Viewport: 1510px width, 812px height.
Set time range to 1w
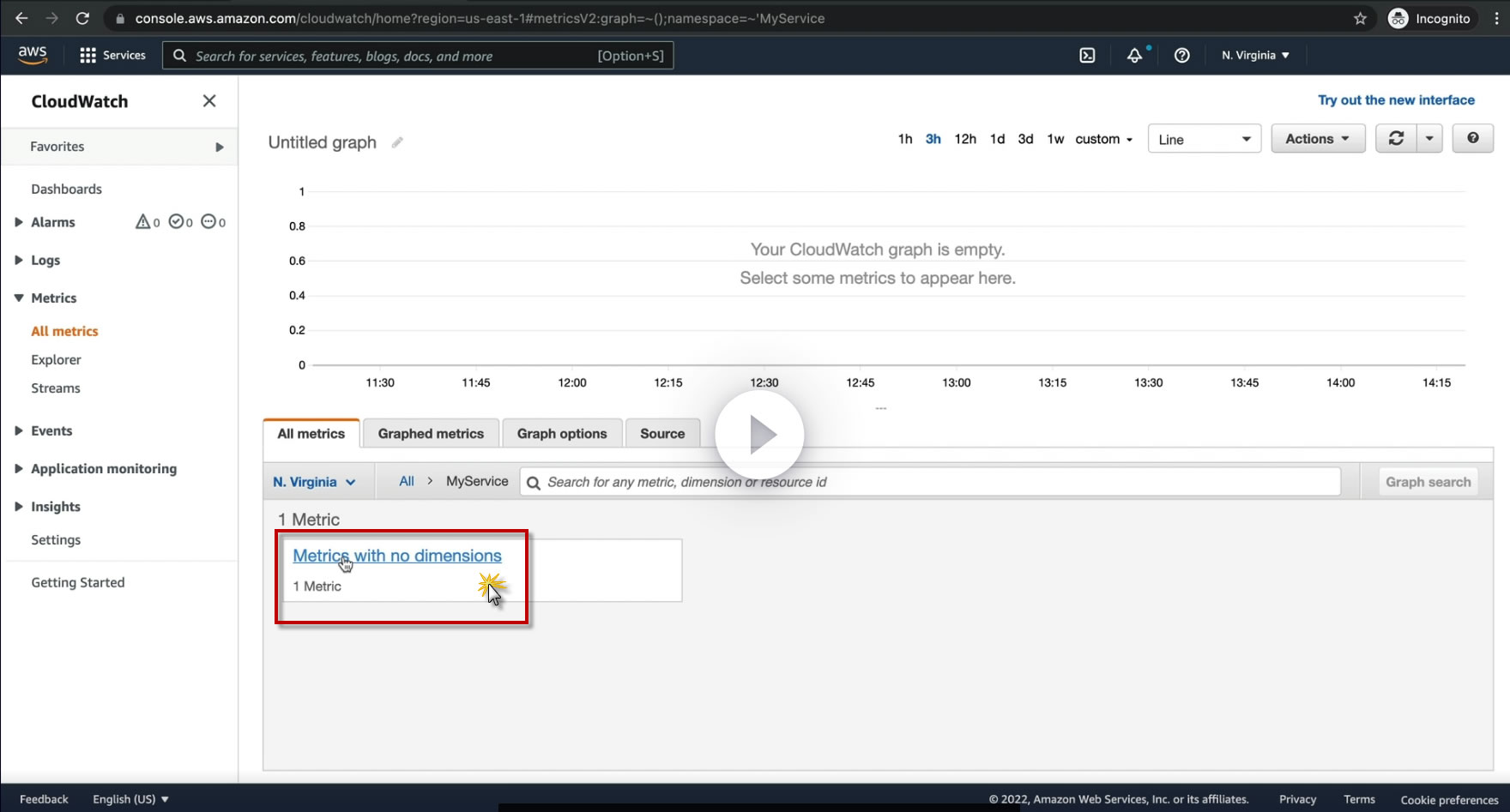1055,139
